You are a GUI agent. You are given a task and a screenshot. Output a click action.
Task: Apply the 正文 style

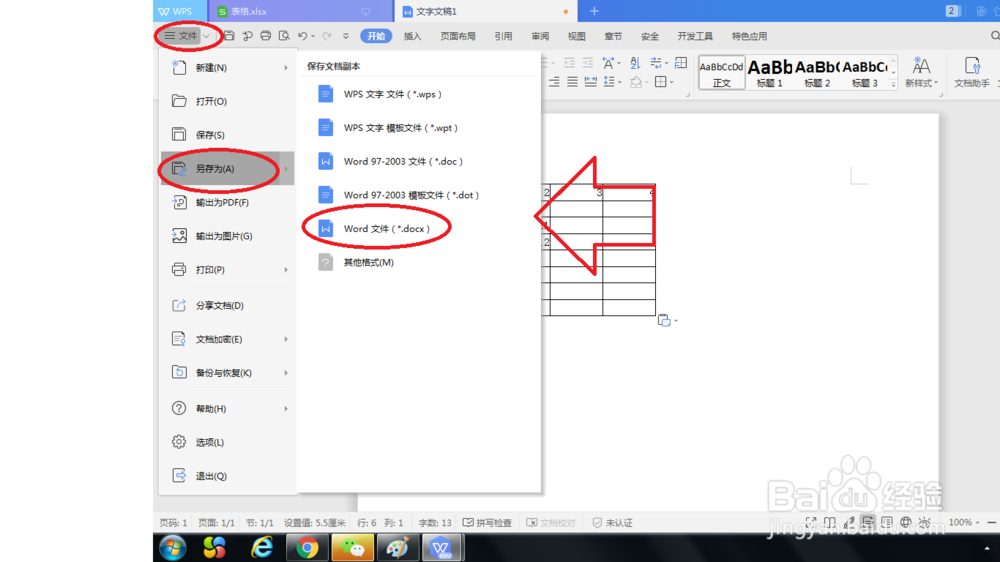click(x=722, y=72)
